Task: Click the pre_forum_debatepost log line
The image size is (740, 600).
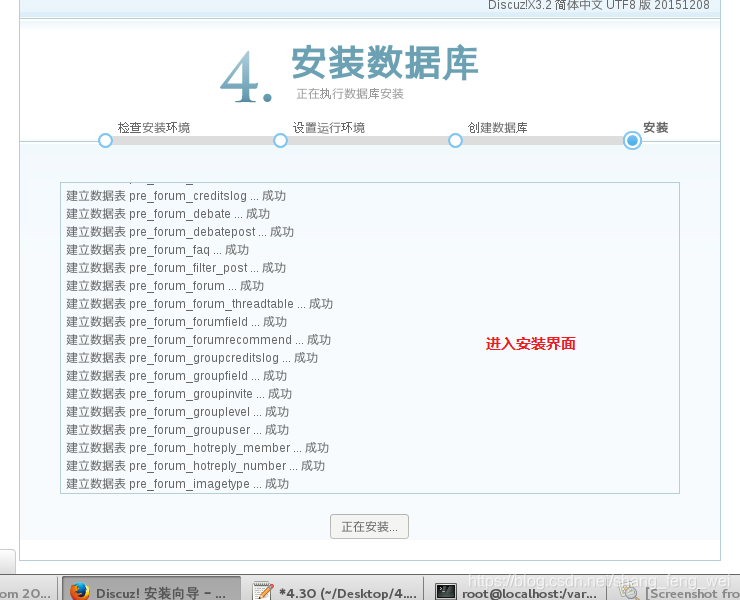Action: [x=180, y=231]
